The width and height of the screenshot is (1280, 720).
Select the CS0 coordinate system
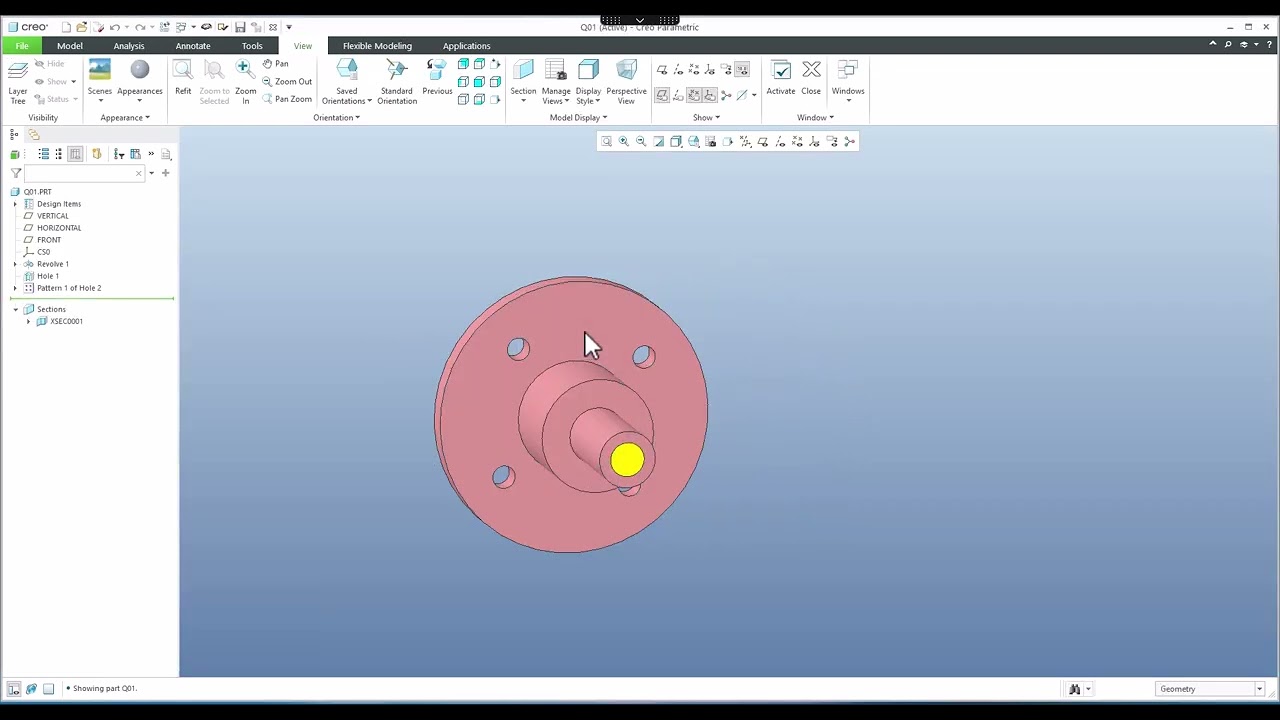pyautogui.click(x=43, y=252)
